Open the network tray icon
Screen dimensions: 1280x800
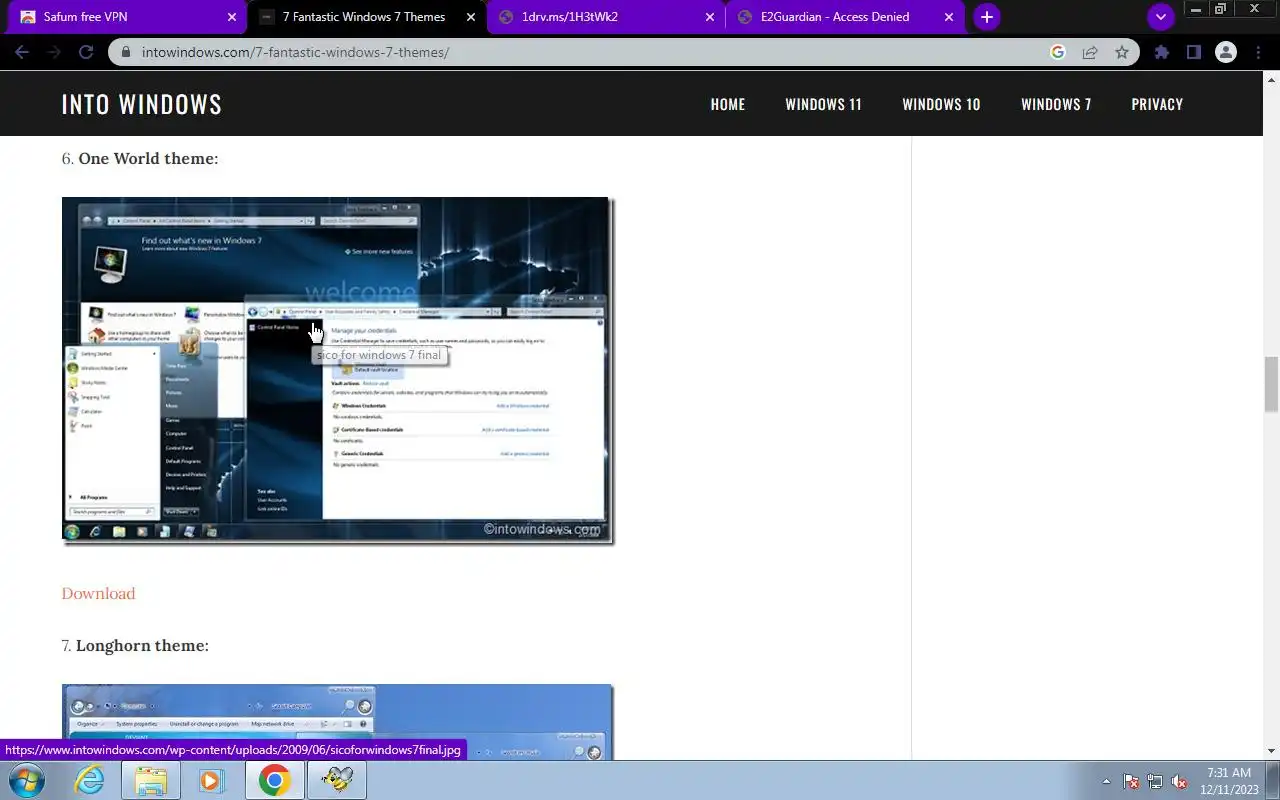click(x=1155, y=781)
